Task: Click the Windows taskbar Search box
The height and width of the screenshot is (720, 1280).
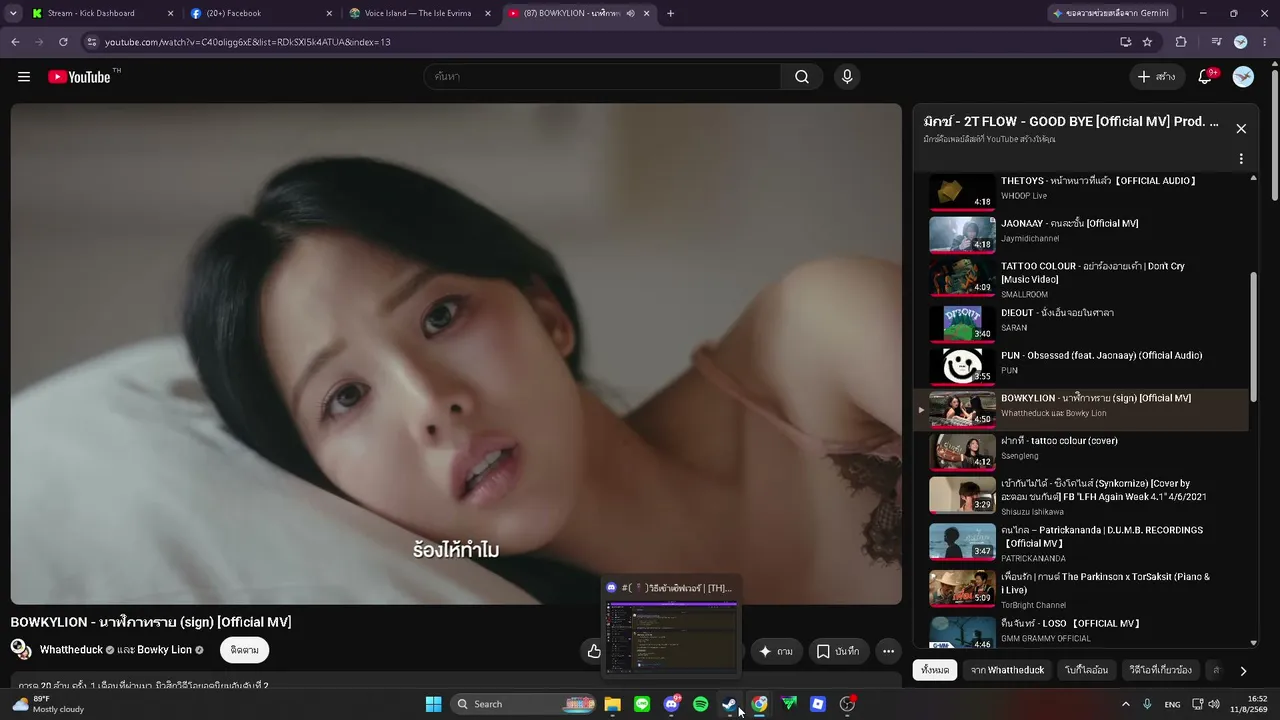Action: pos(525,704)
